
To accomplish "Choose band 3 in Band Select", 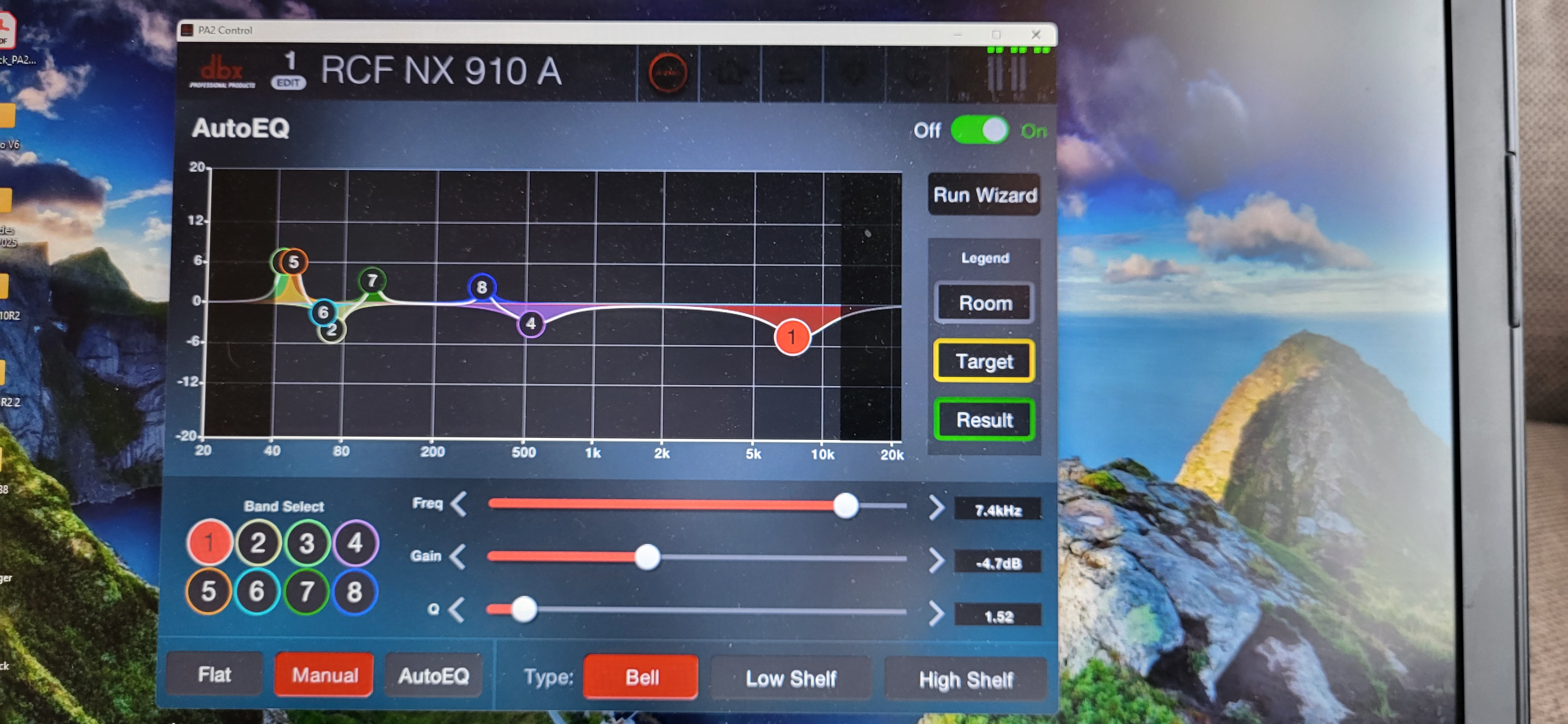I will click(307, 543).
